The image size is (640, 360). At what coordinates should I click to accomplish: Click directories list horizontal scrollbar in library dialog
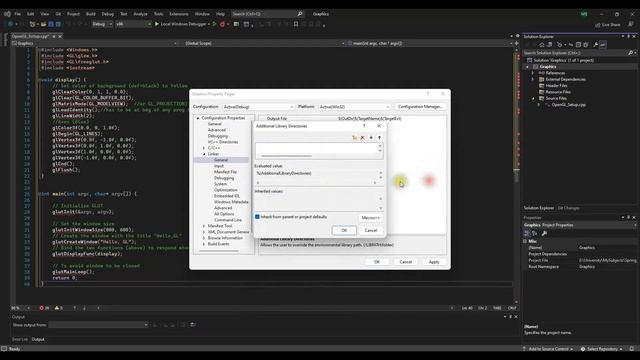pyautogui.click(x=287, y=156)
